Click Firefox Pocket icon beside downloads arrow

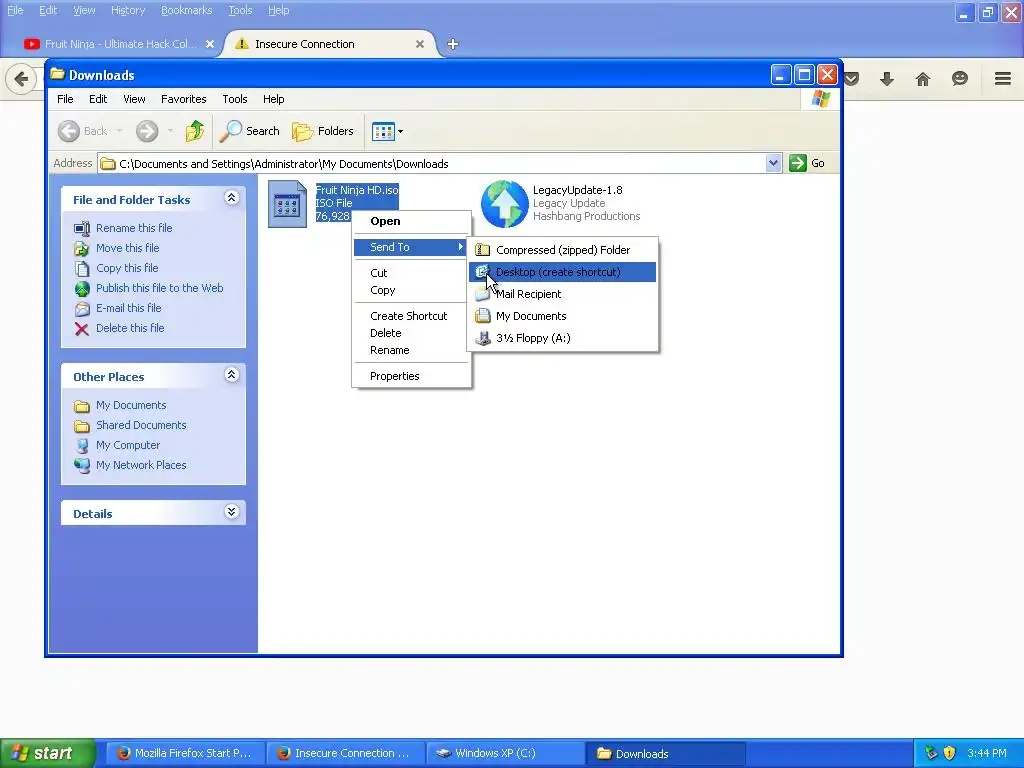(852, 80)
